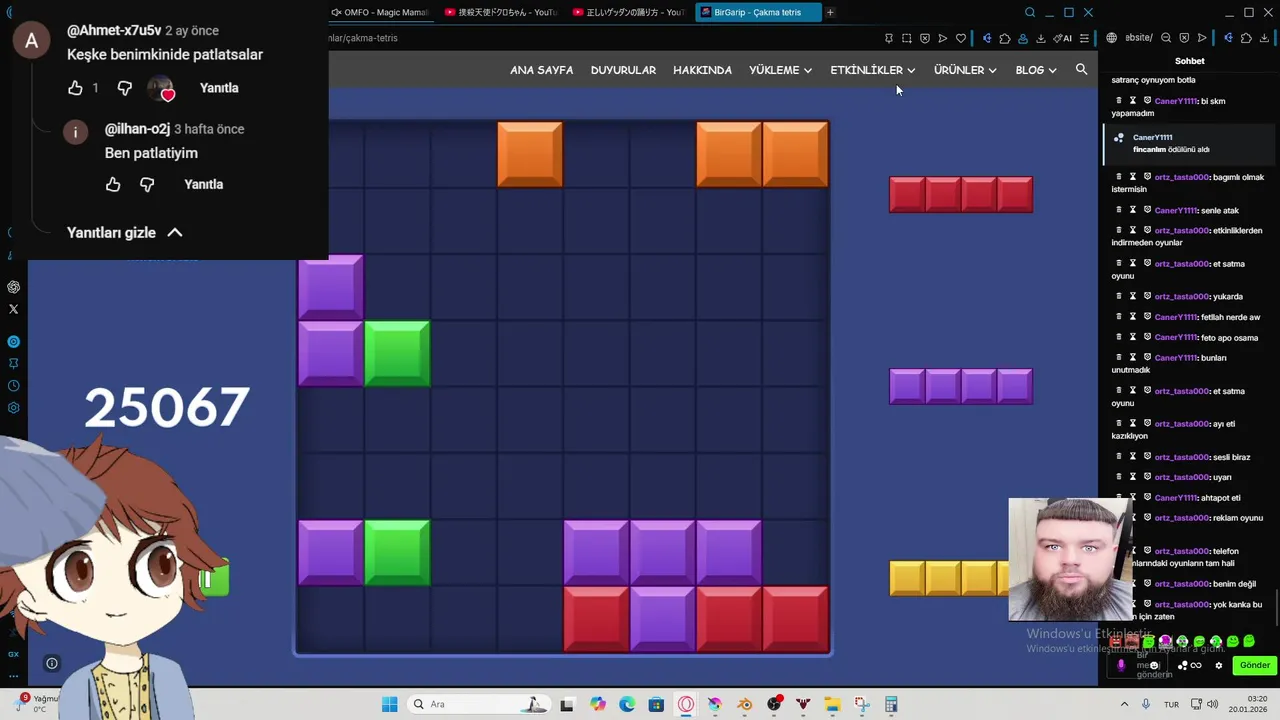Open Snipping Tool from the taskbar
This screenshot has width=1280, height=720.
pos(861,704)
